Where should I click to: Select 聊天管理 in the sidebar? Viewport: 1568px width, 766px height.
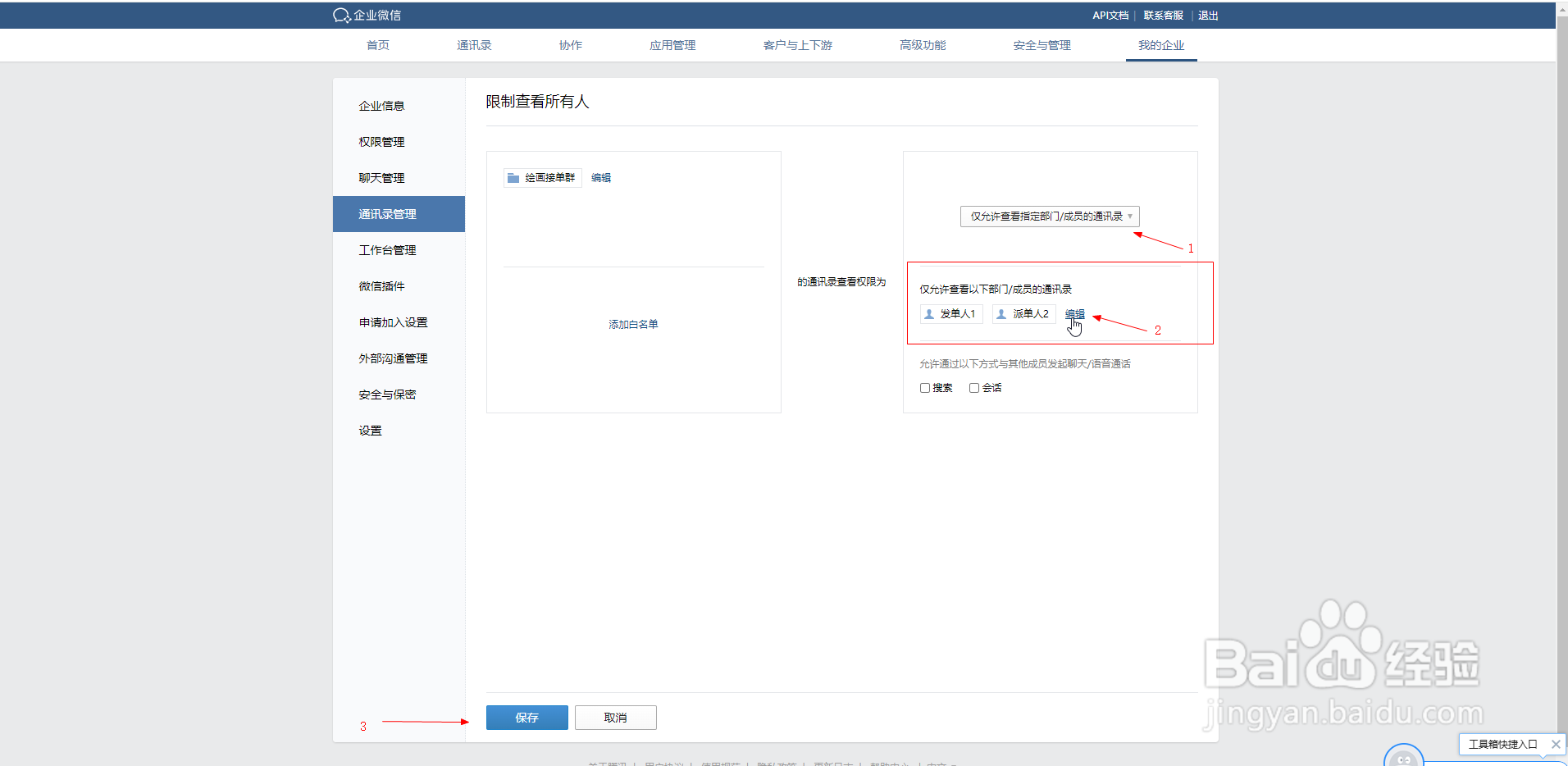pyautogui.click(x=381, y=177)
